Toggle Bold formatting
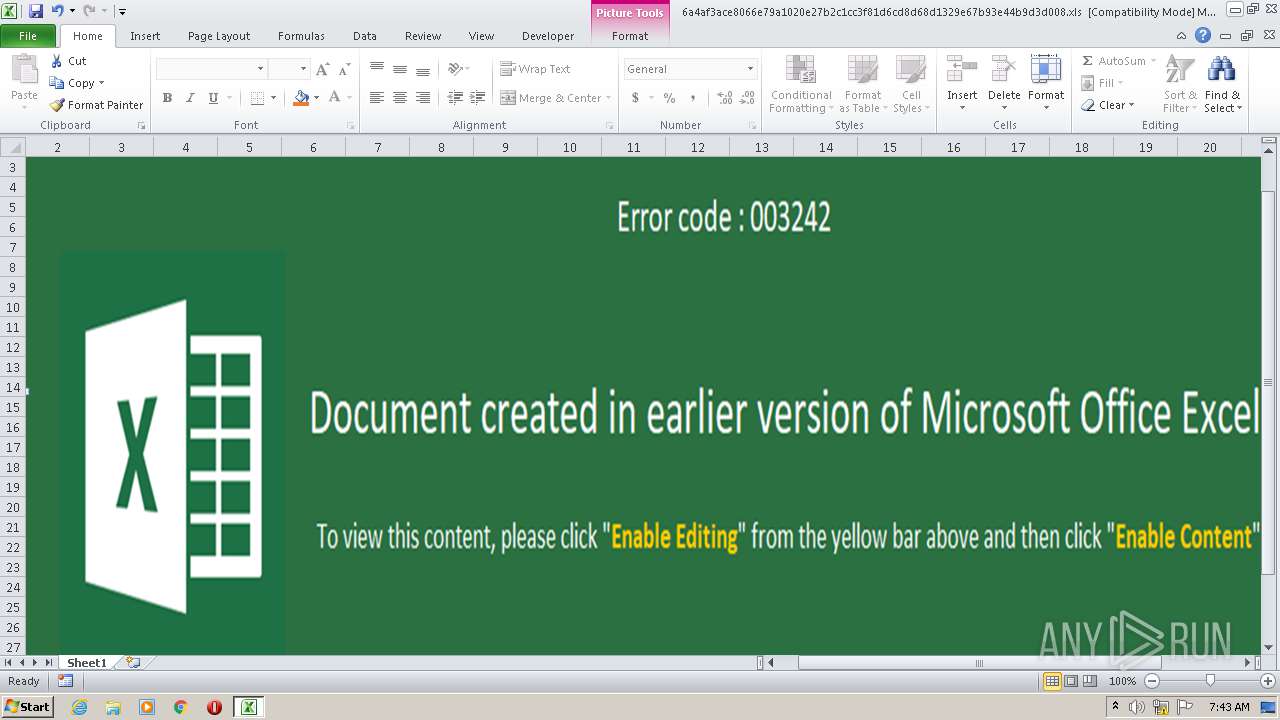The height and width of the screenshot is (720, 1280). click(x=167, y=98)
